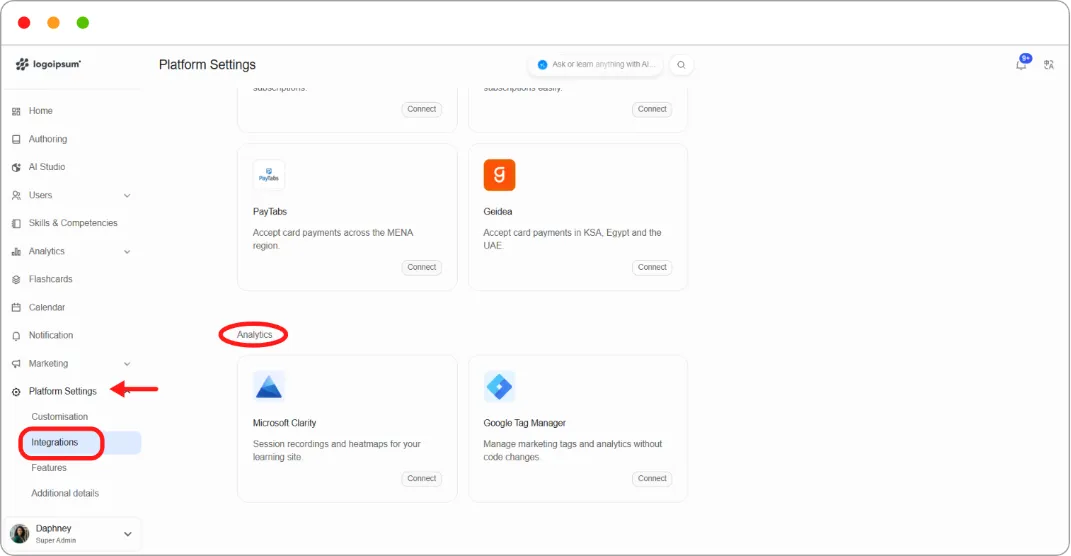This screenshot has height=556, width=1071.
Task: Select Platform Settings in sidebar
Action: pyautogui.click(x=63, y=391)
